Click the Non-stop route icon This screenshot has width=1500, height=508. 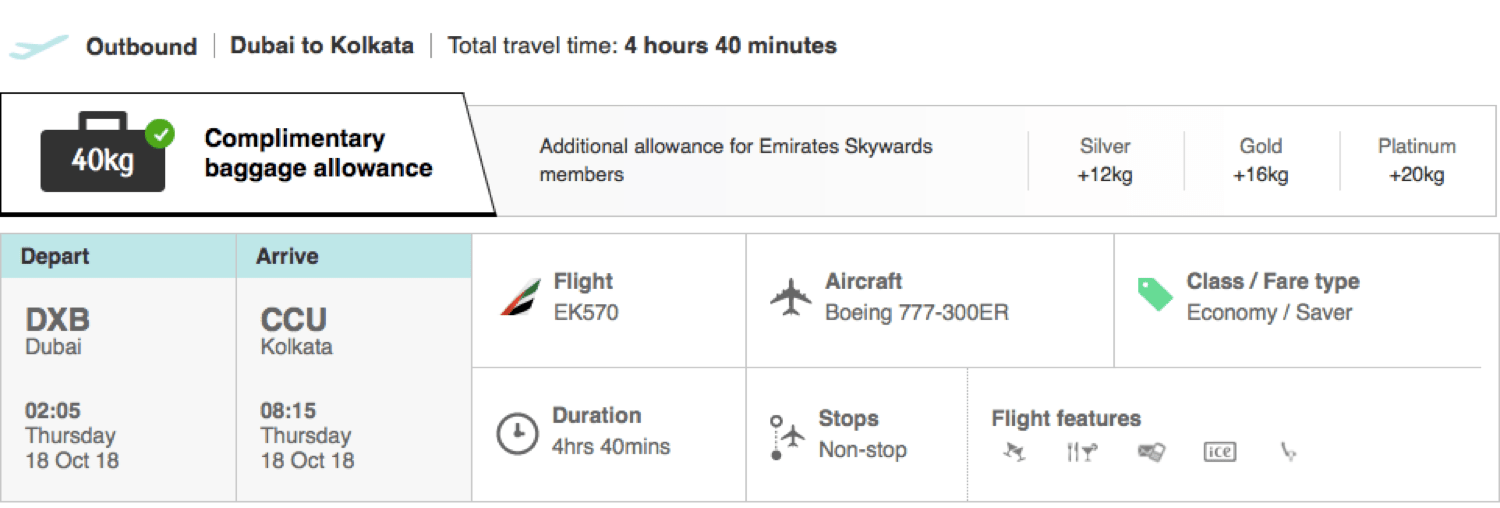[788, 437]
